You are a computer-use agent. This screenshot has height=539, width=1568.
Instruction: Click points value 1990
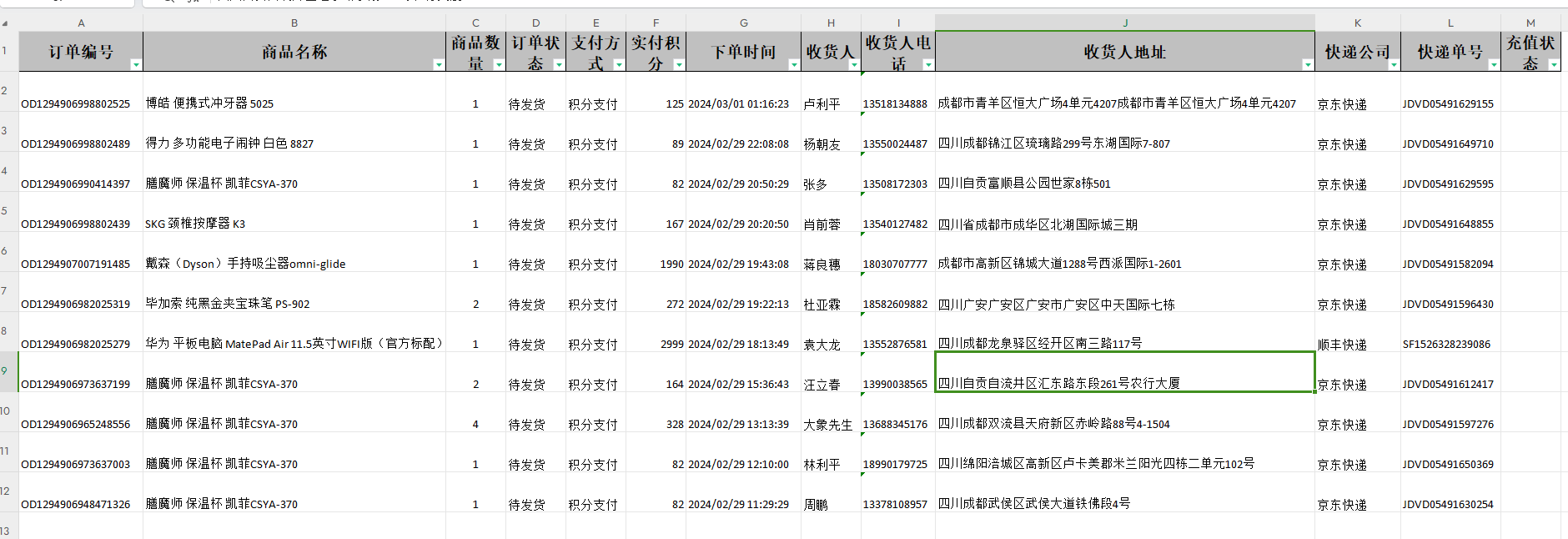point(671,264)
